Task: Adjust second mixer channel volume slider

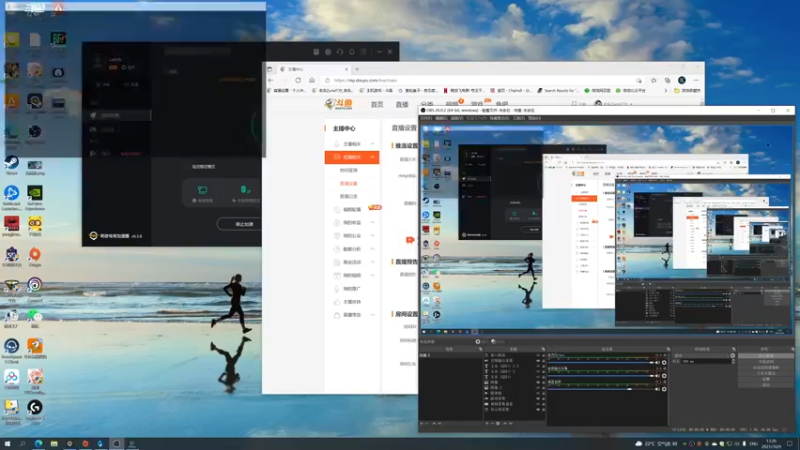Action: pos(601,376)
